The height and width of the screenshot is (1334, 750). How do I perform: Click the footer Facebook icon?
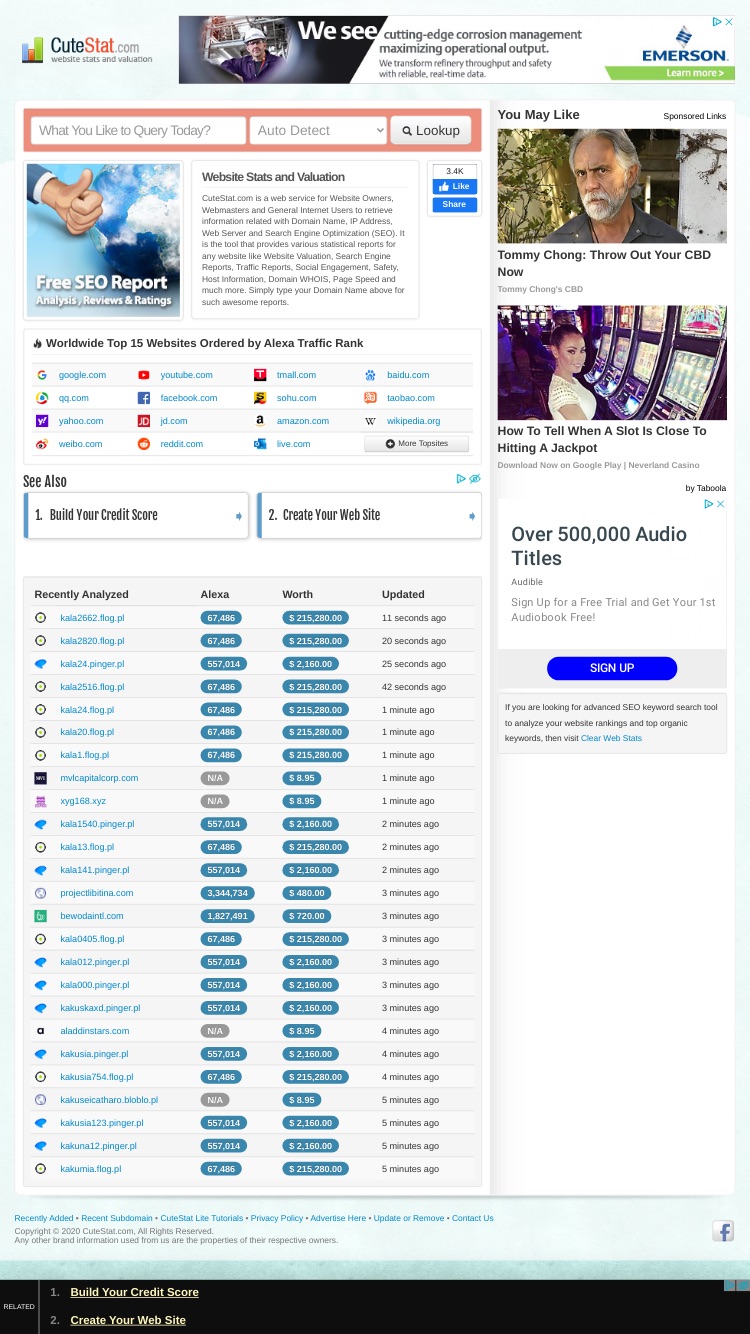tap(723, 1231)
